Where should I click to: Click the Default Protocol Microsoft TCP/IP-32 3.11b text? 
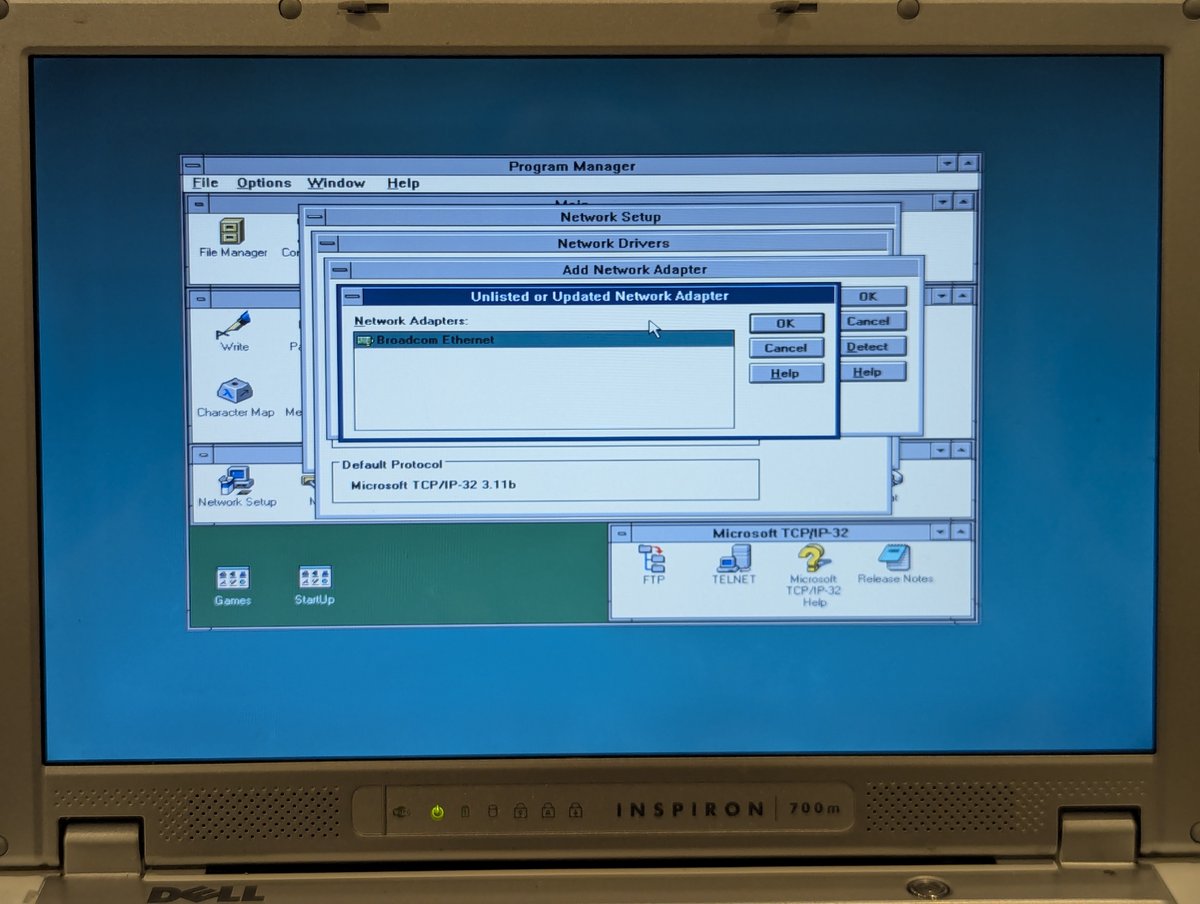pos(433,485)
